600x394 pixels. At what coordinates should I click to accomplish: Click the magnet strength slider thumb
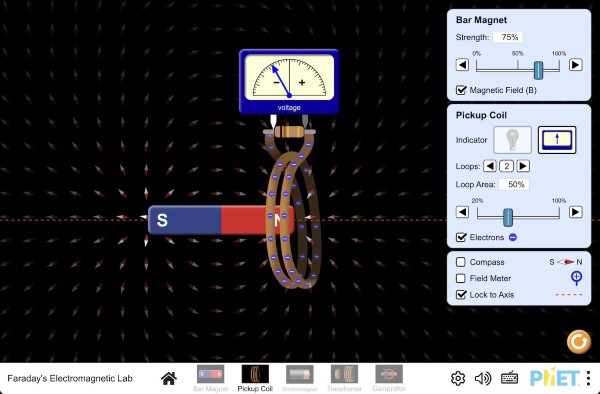[x=538, y=70]
